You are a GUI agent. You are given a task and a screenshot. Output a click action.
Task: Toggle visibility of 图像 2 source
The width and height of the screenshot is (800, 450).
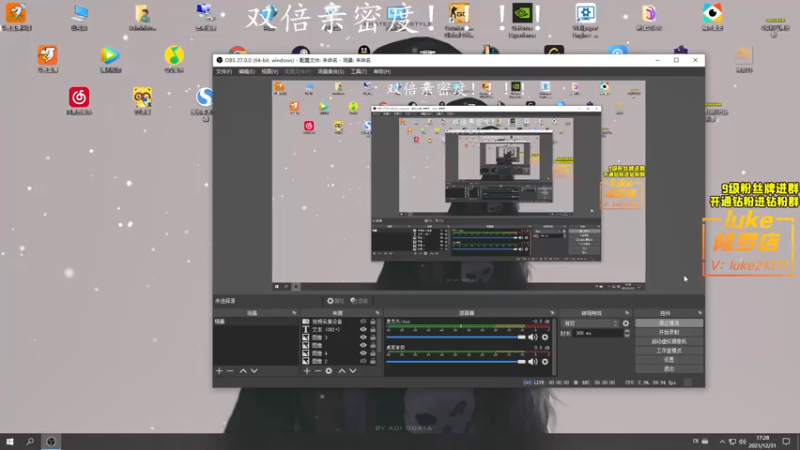tap(363, 361)
